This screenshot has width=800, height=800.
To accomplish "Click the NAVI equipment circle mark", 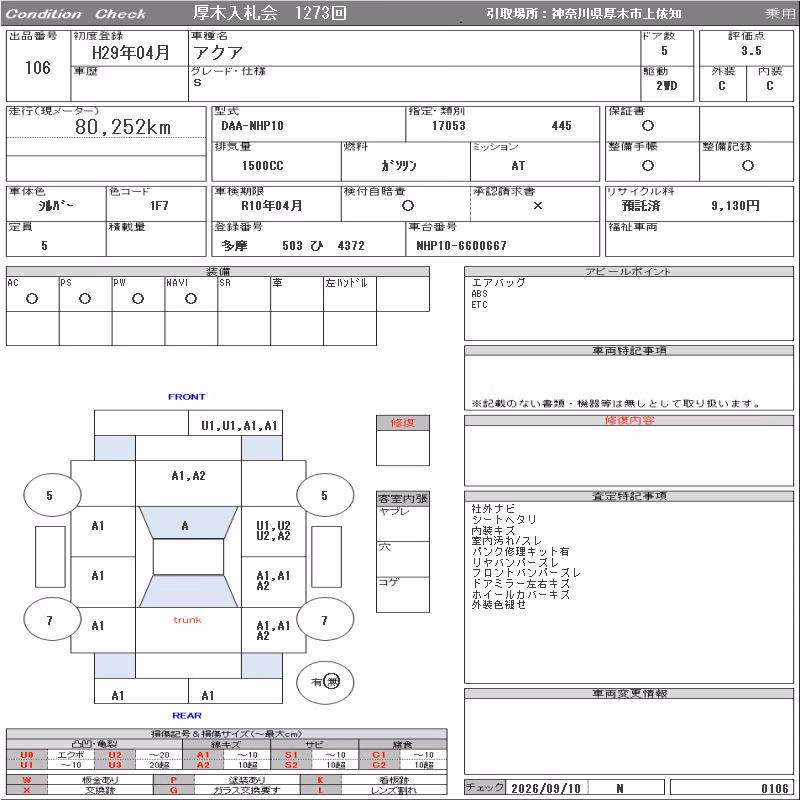I will (191, 298).
